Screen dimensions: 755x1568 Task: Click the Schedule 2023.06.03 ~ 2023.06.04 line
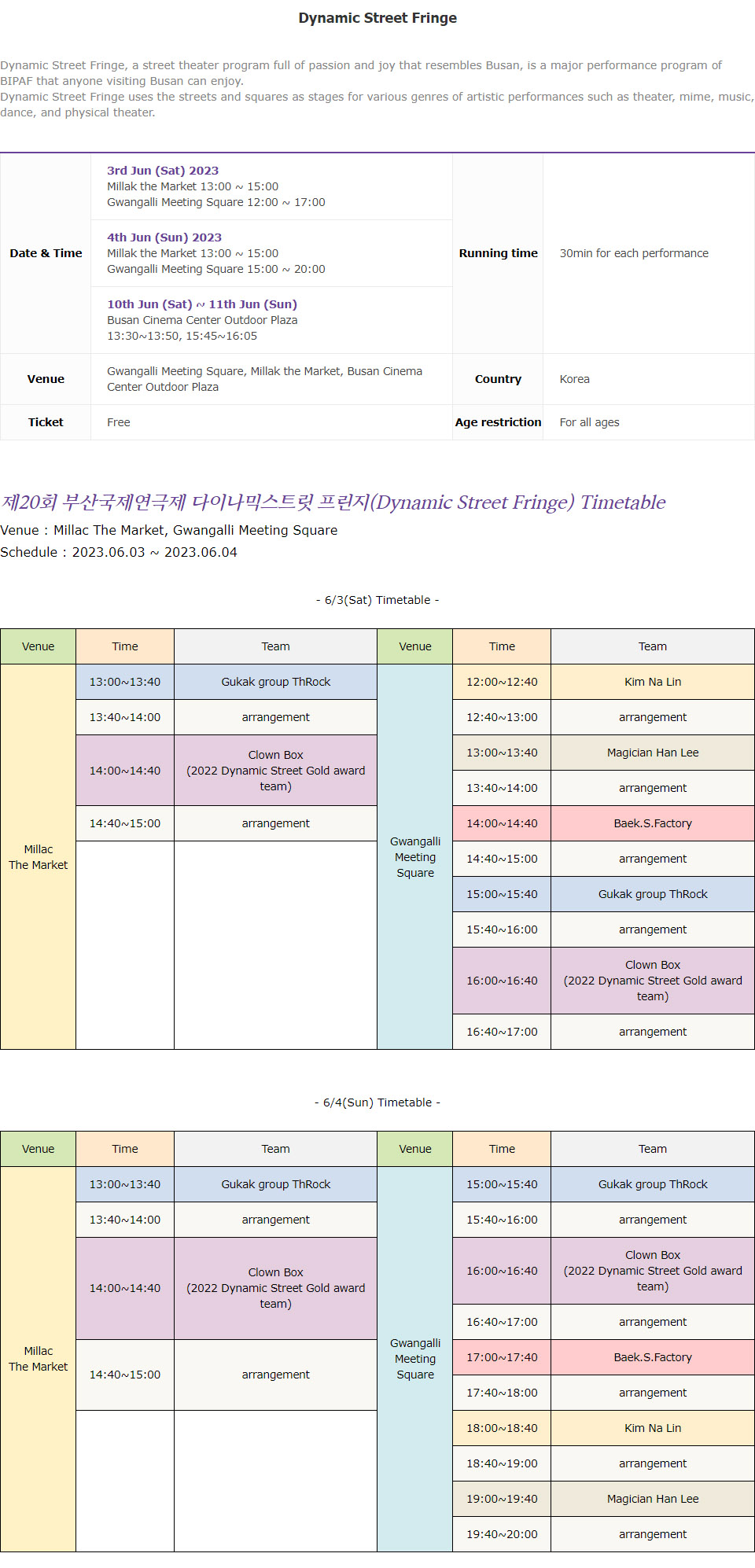[119, 552]
